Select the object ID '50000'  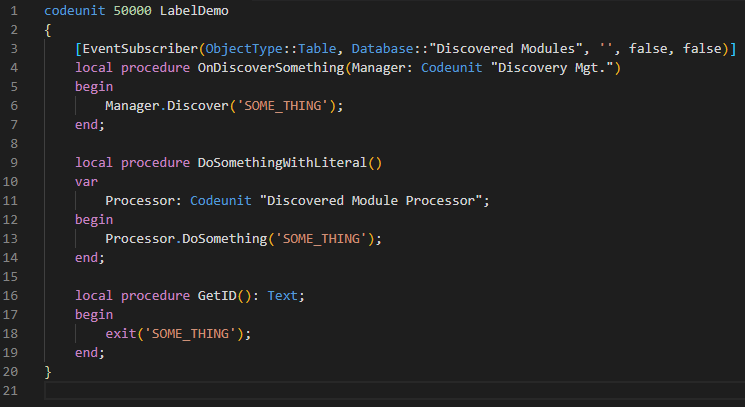pos(133,10)
